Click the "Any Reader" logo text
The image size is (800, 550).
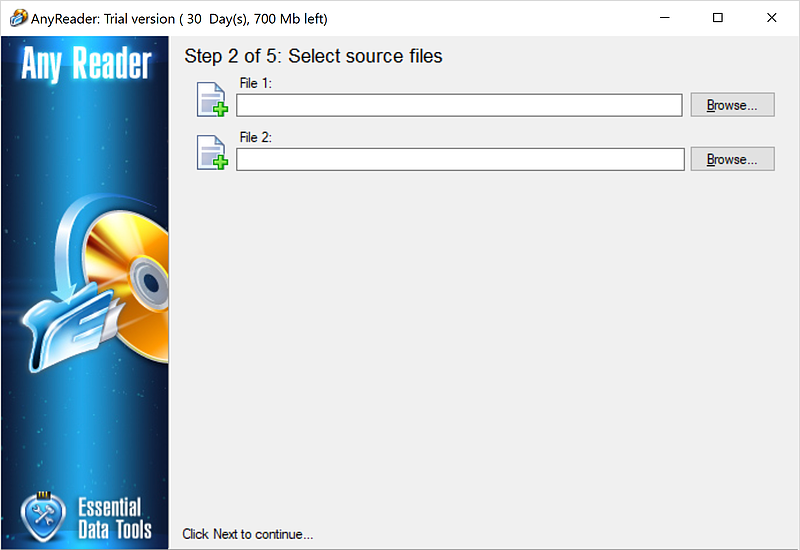86,65
